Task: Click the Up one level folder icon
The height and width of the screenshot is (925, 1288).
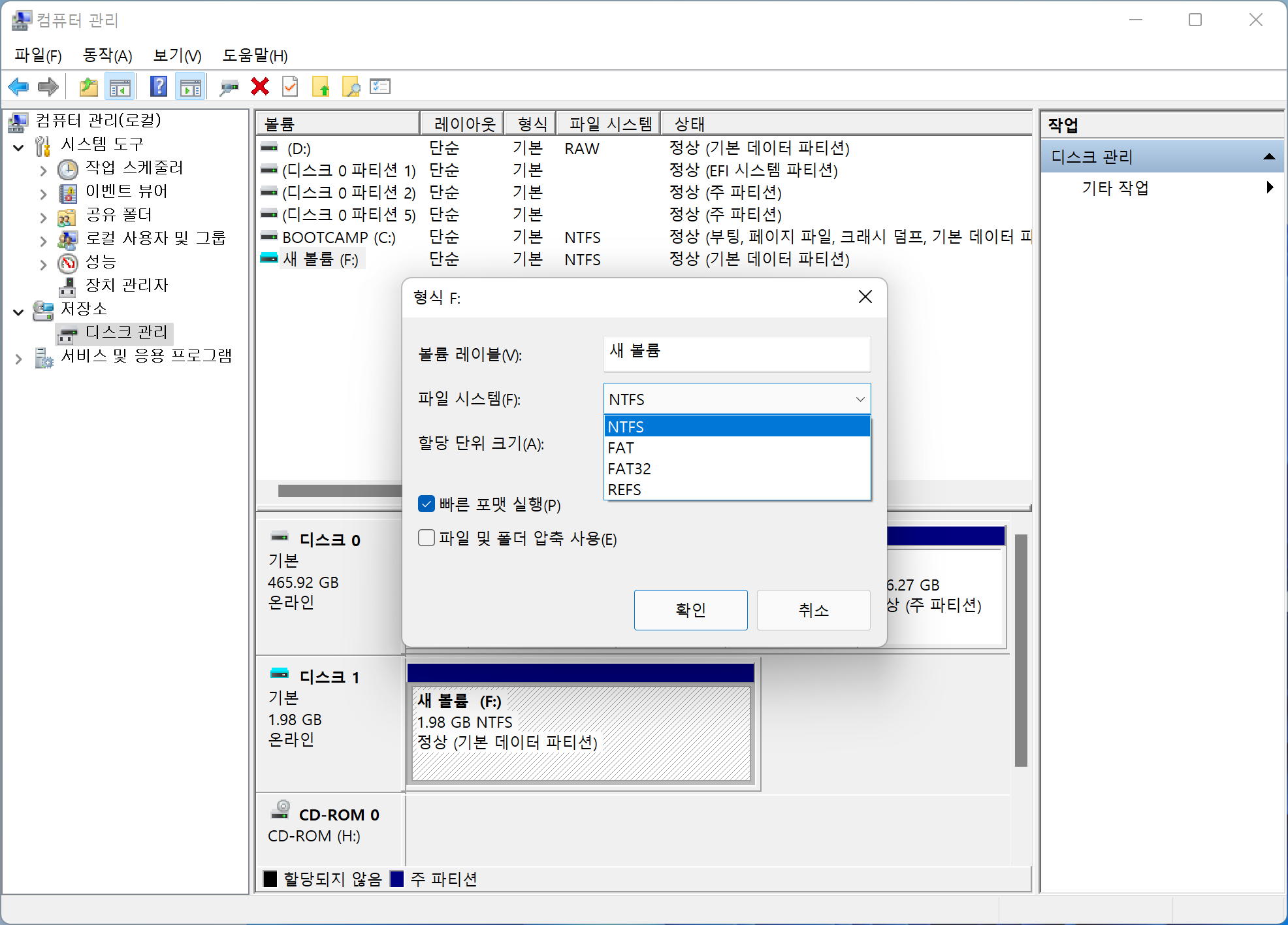Action: [x=88, y=86]
